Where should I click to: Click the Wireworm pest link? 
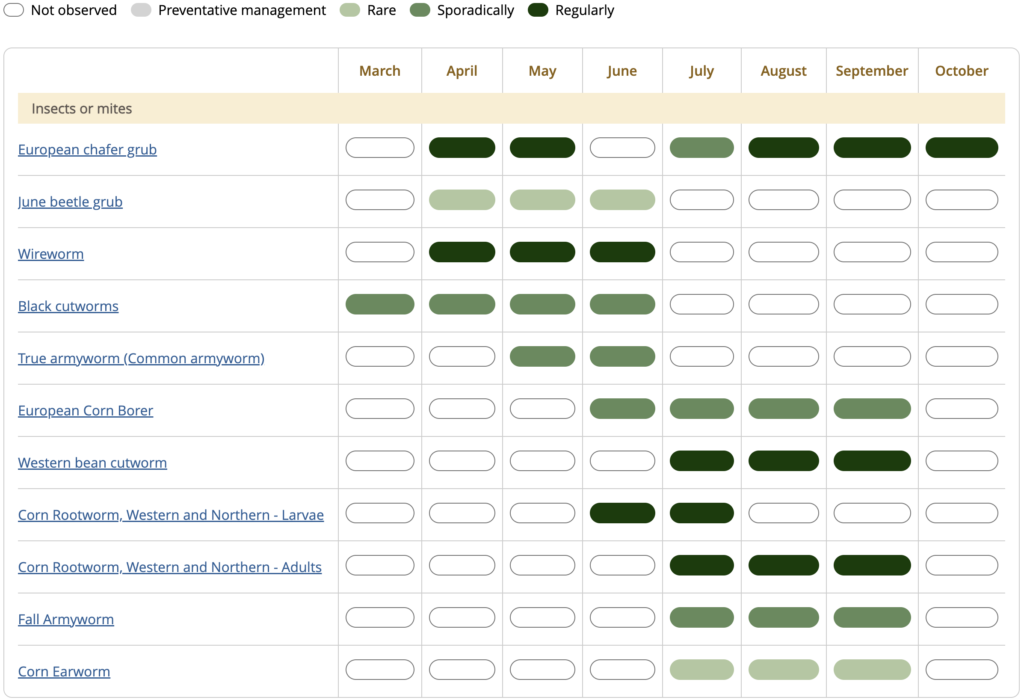pyautogui.click(x=51, y=254)
